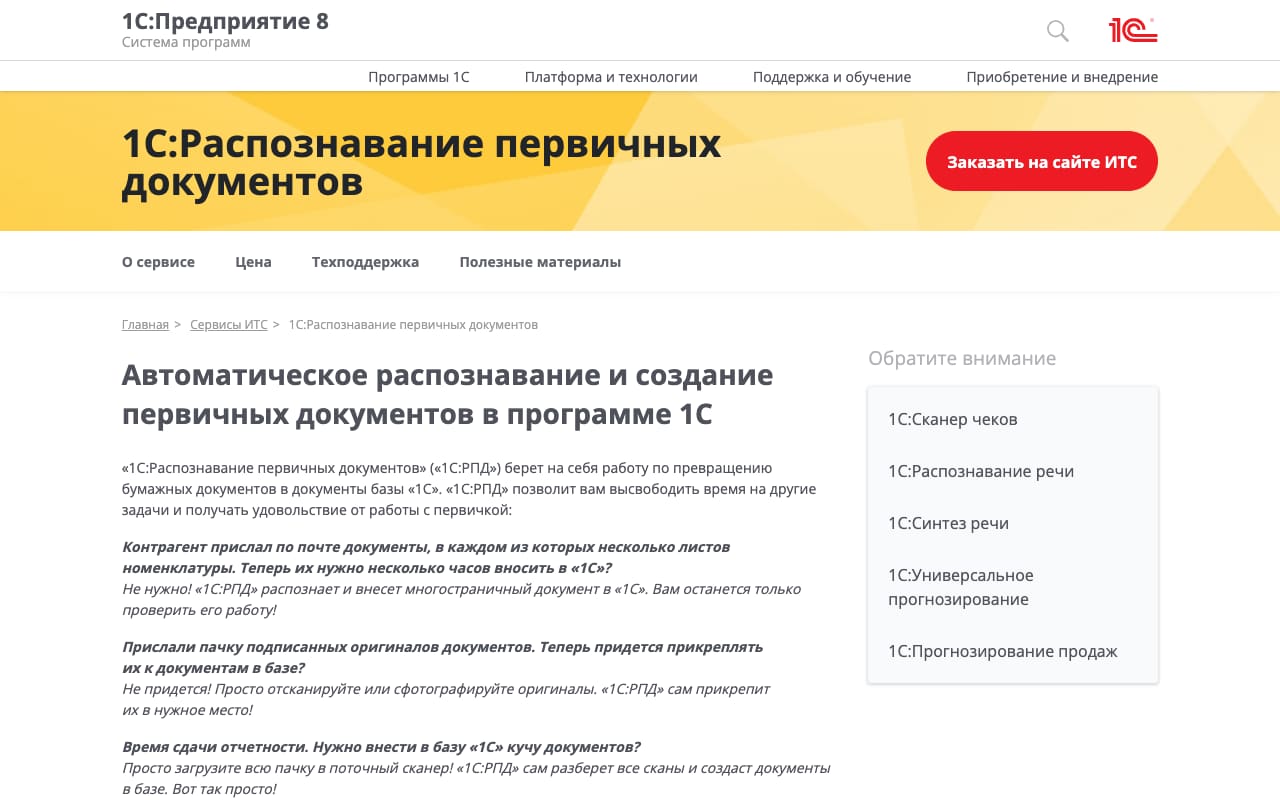Click the red 1C logo
1280x800 pixels.
(x=1133, y=30)
